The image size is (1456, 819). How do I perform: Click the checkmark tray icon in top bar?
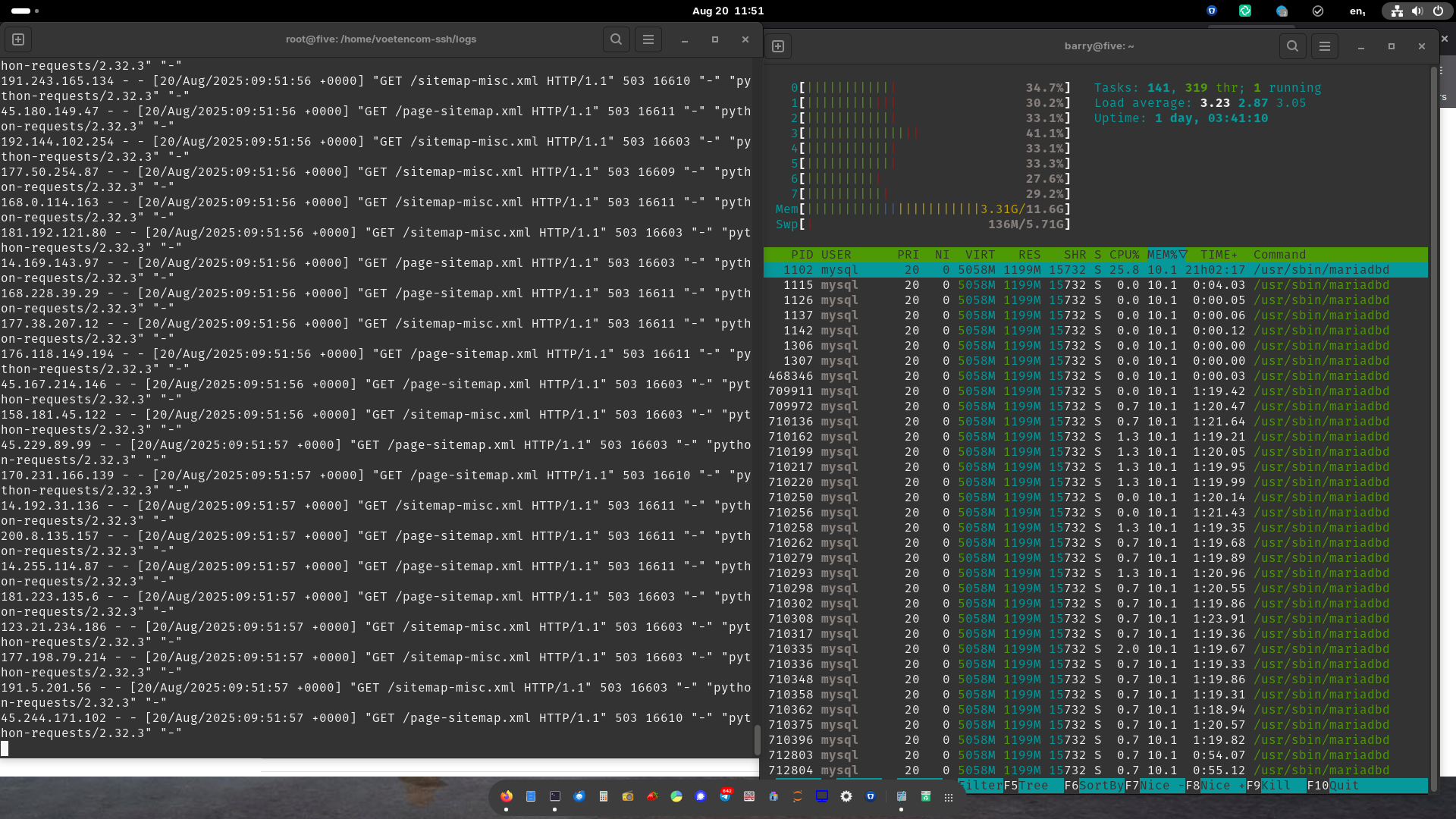click(x=1318, y=11)
